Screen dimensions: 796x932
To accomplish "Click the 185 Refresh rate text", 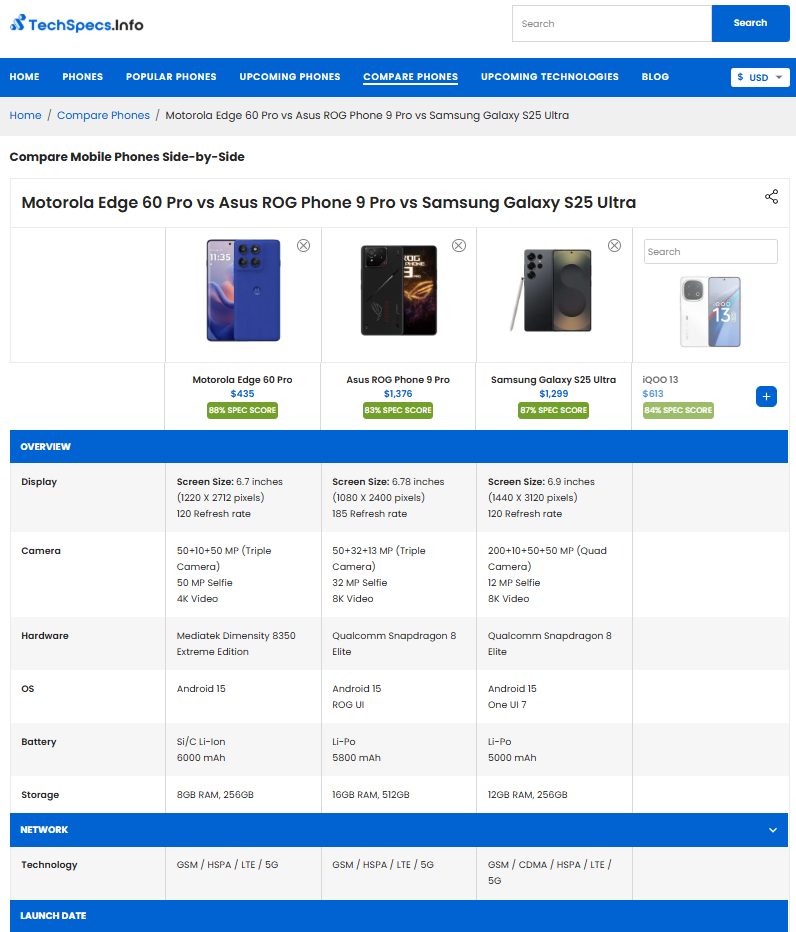I will coord(370,514).
